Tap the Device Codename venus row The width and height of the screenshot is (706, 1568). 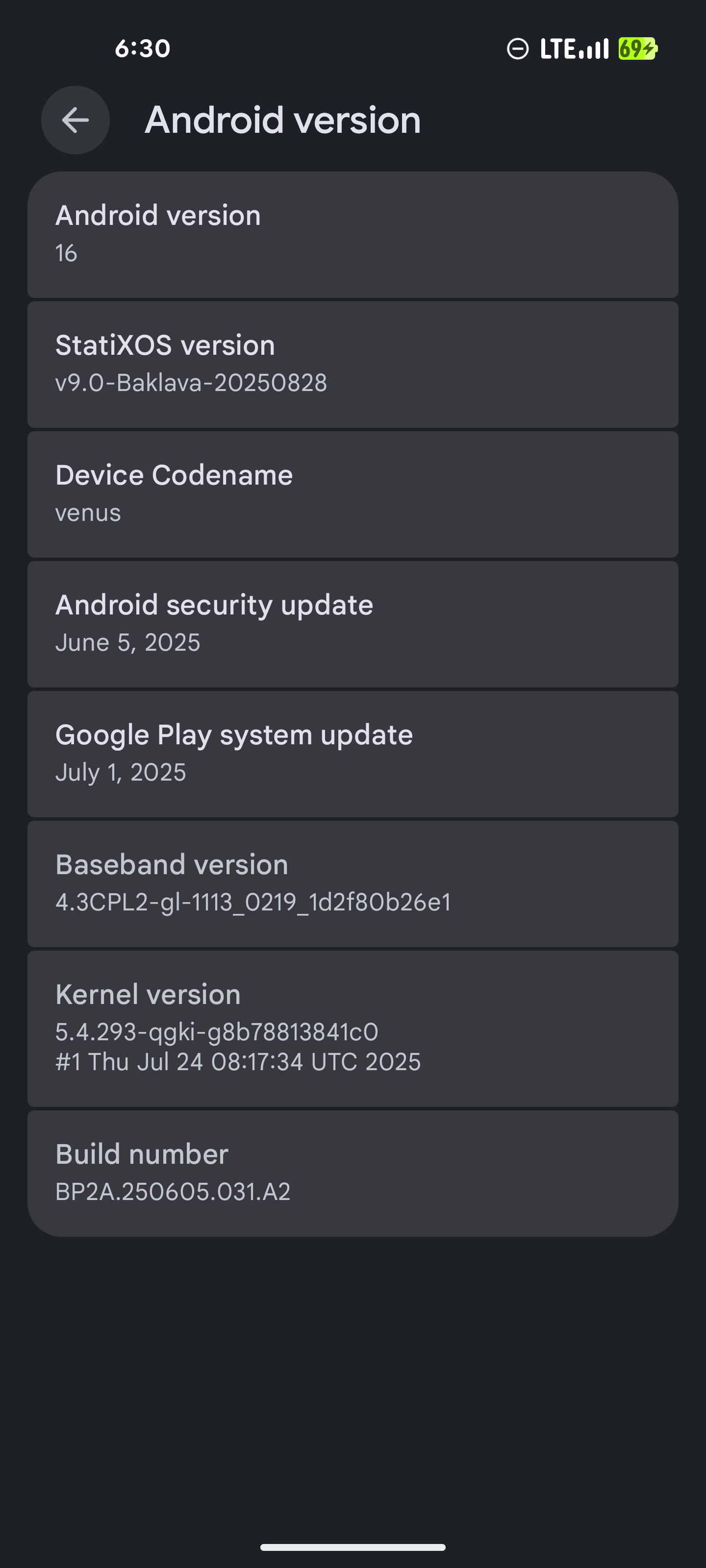tap(353, 494)
